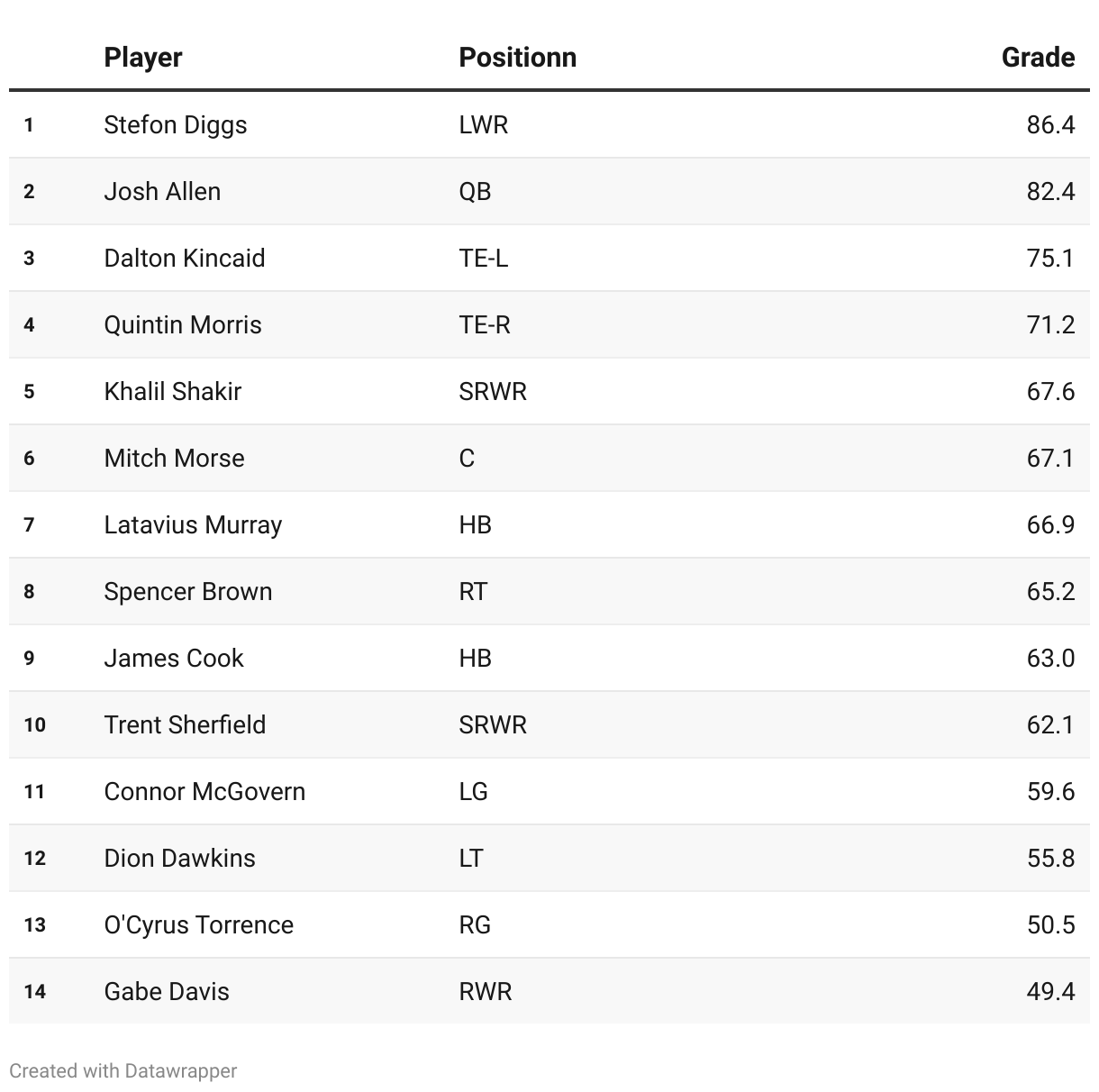This screenshot has width=1099, height=1092.
Task: Select the O'Cyrus Torrence name cell
Action: (x=199, y=924)
